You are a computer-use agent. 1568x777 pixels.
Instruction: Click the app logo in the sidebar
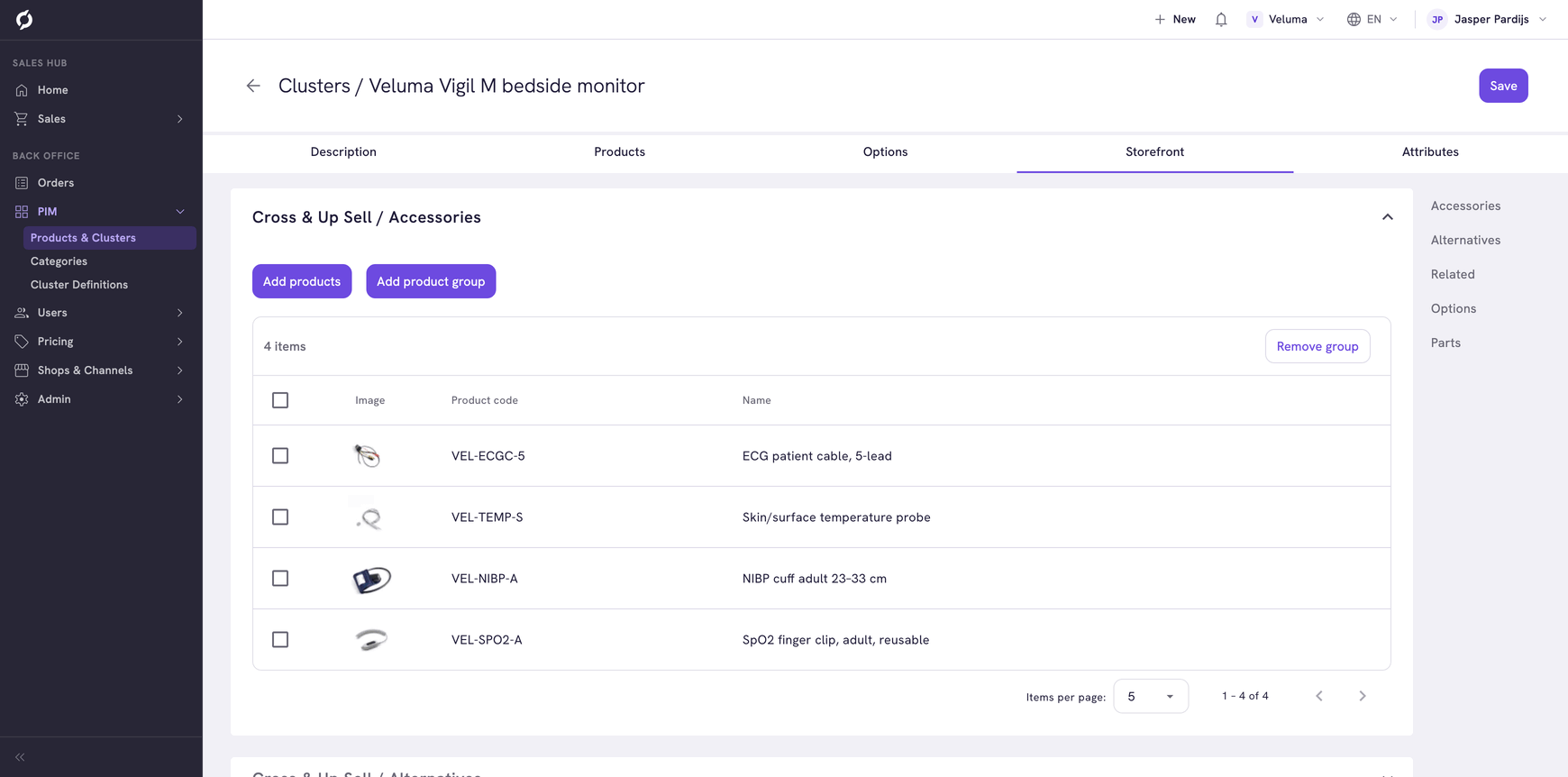click(24, 19)
